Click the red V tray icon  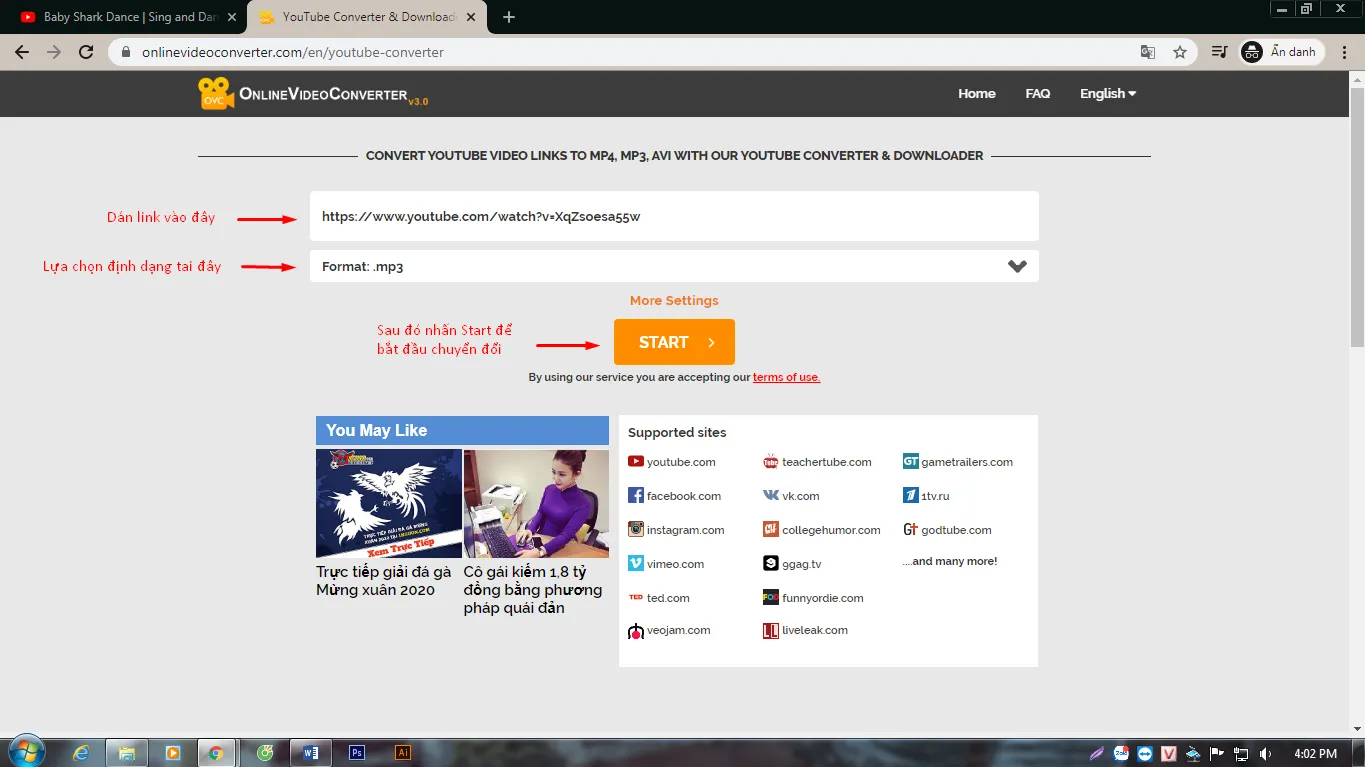1169,754
